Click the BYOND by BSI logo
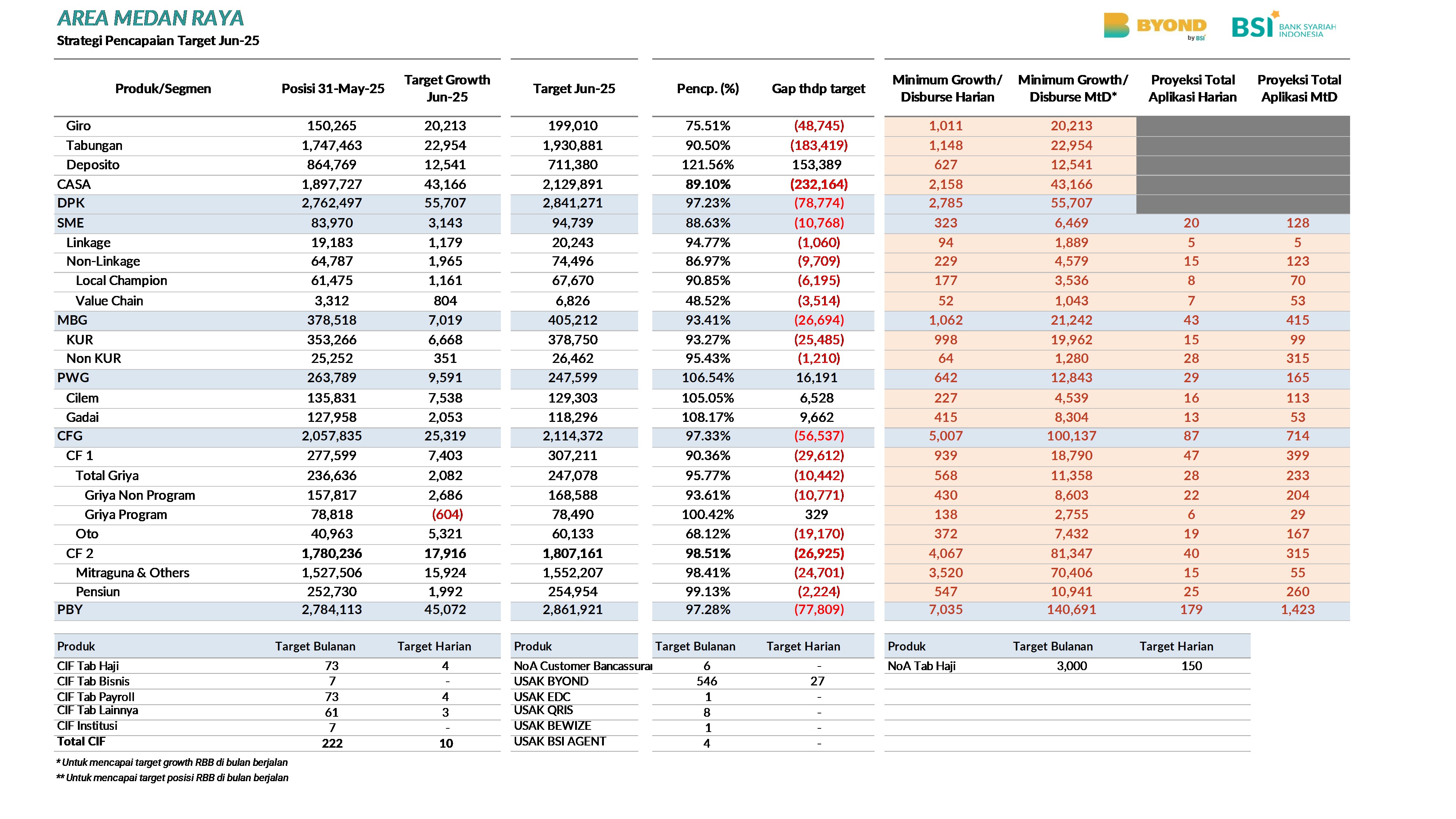 point(1155,26)
